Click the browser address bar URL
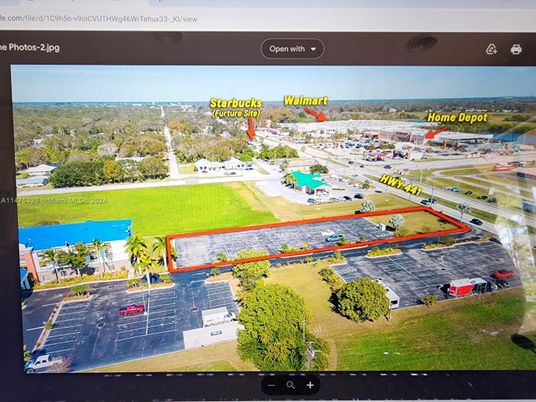 pyautogui.click(x=99, y=18)
